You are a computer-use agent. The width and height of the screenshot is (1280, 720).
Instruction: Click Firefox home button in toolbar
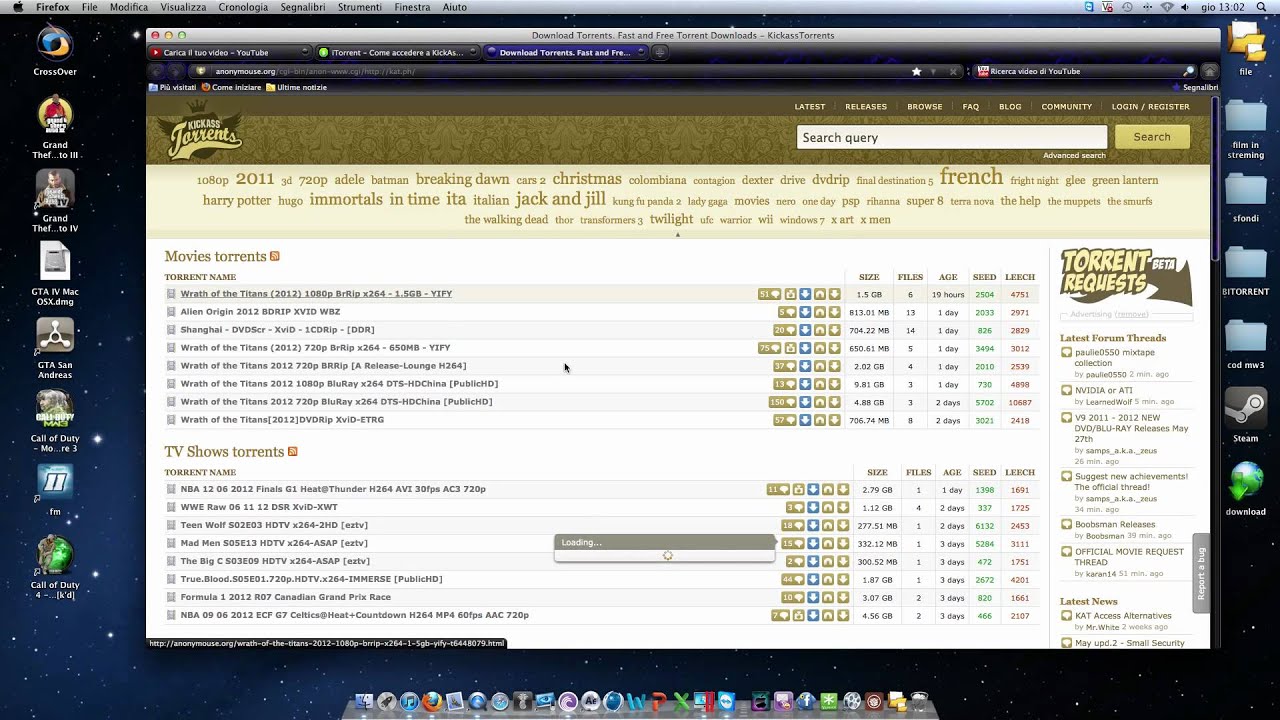click(x=1209, y=71)
